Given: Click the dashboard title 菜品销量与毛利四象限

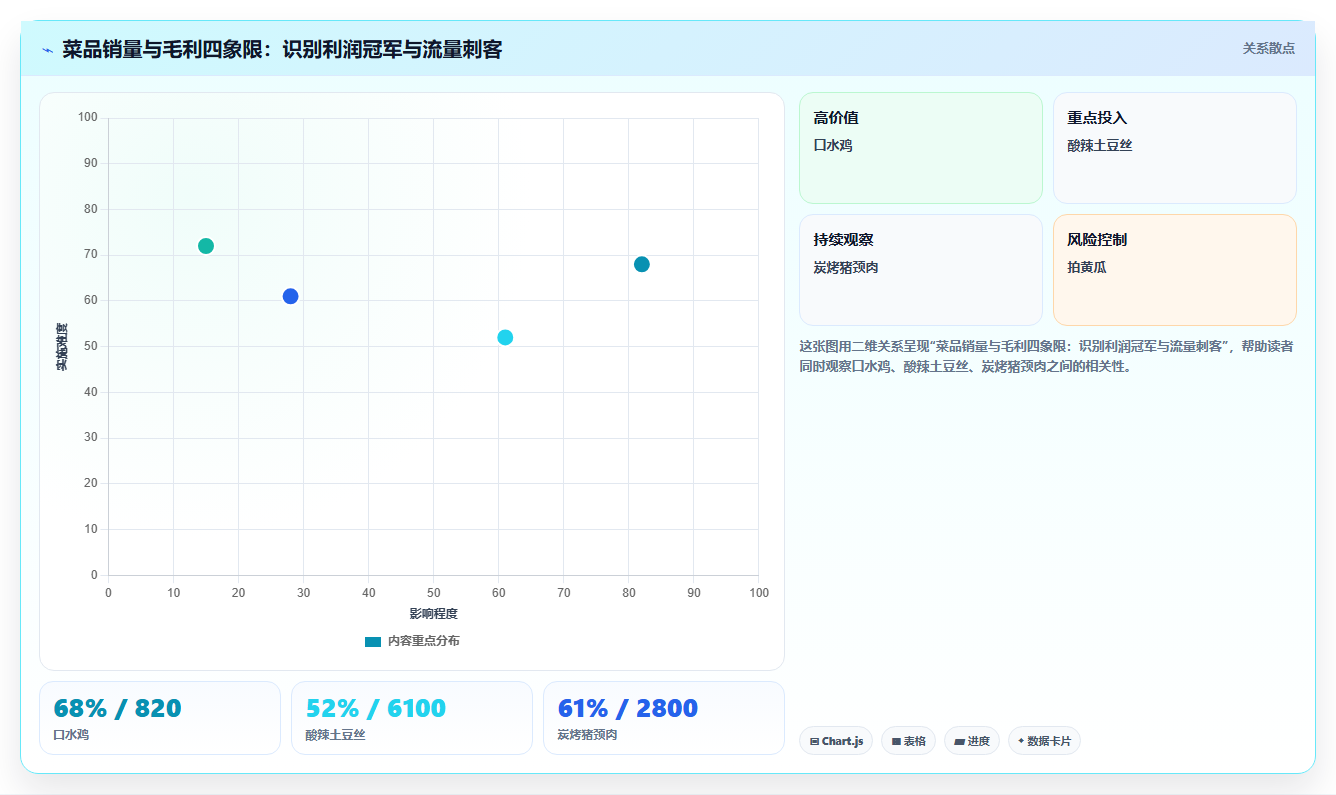Looking at the screenshot, I should (x=282, y=49).
